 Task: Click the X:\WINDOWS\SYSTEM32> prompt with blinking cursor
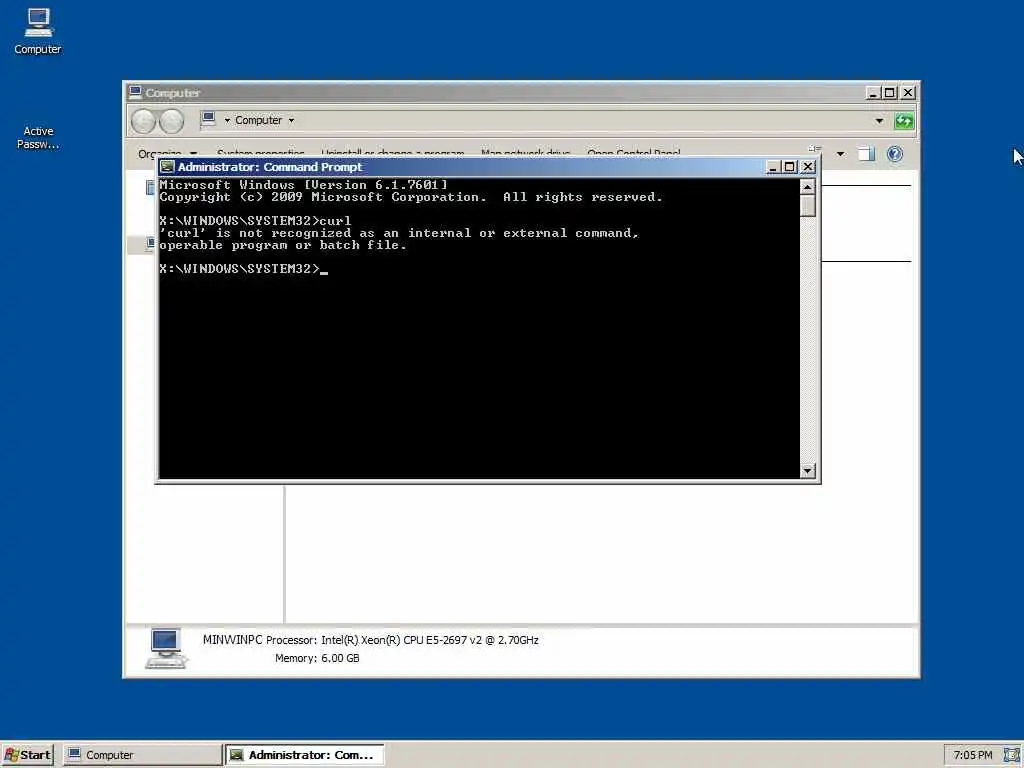point(243,269)
